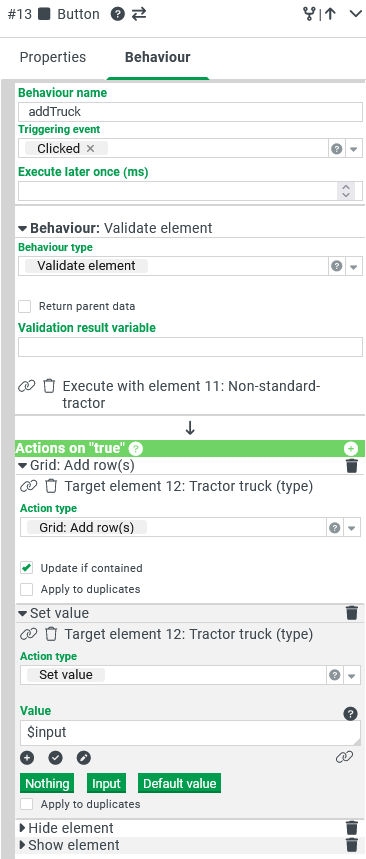Toggle Return parent data checkbox

(x=25, y=306)
